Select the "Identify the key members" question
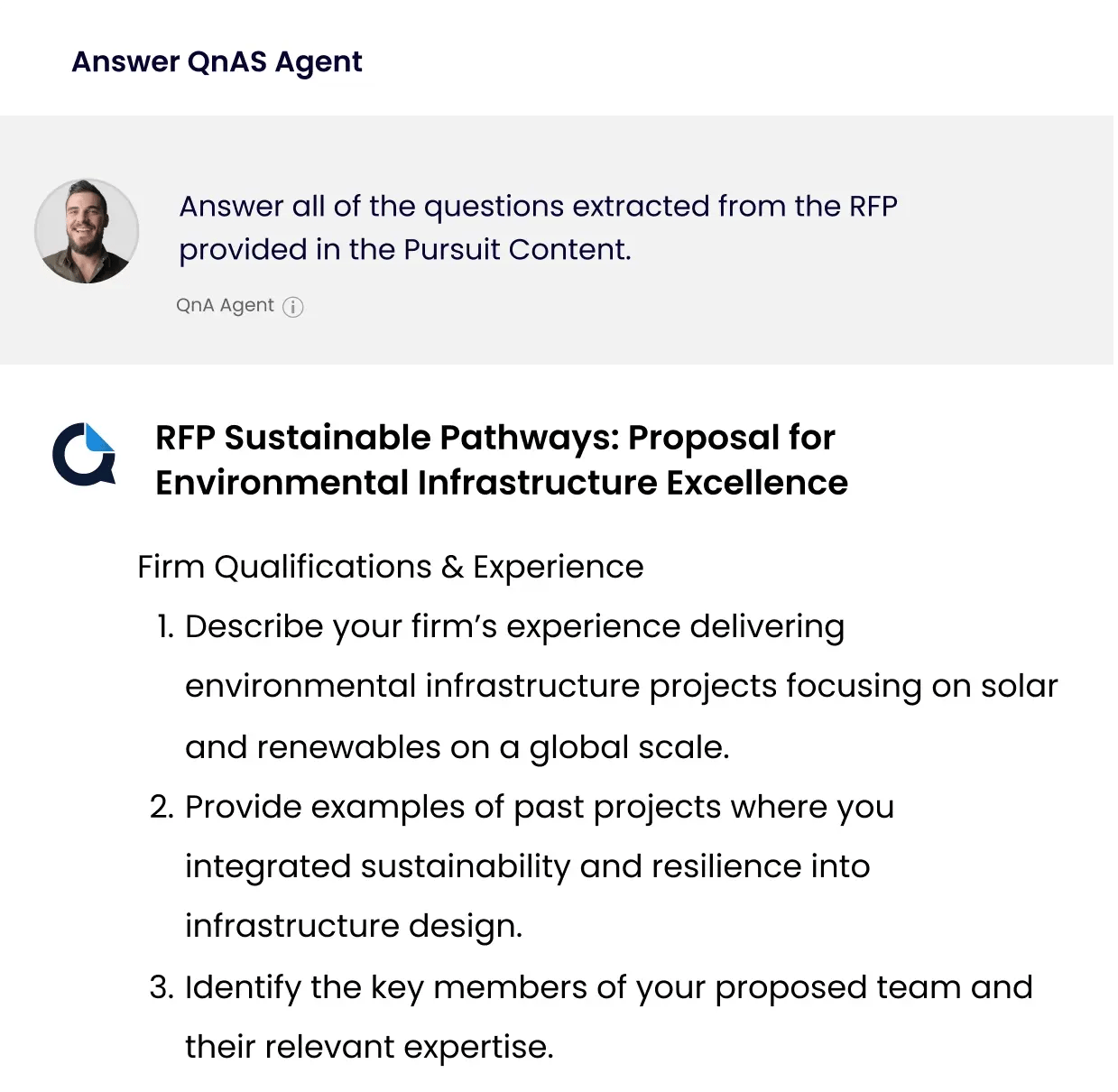The height and width of the screenshot is (1092, 1118). (608, 987)
